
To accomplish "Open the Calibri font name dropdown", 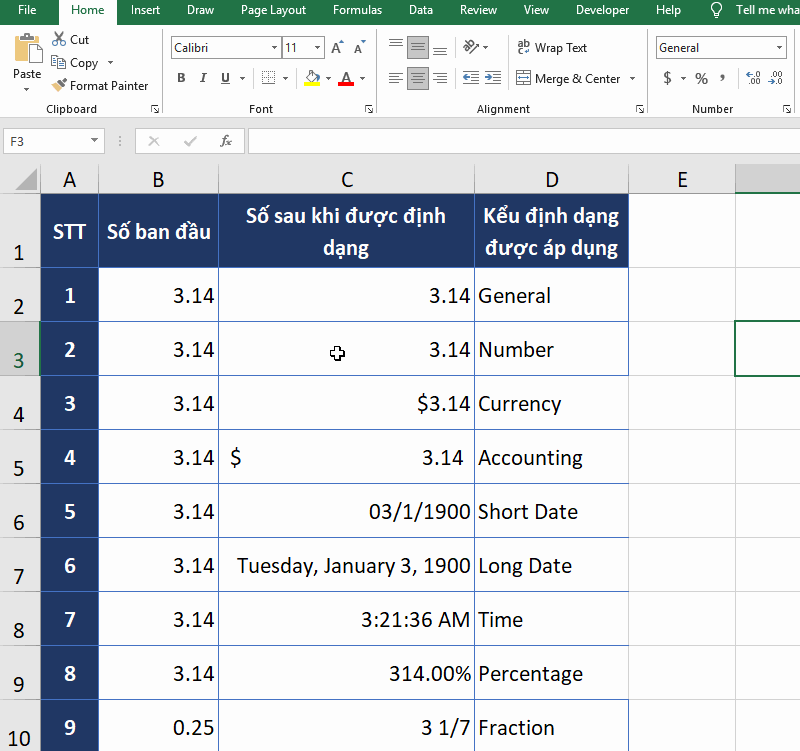I will coord(274,48).
